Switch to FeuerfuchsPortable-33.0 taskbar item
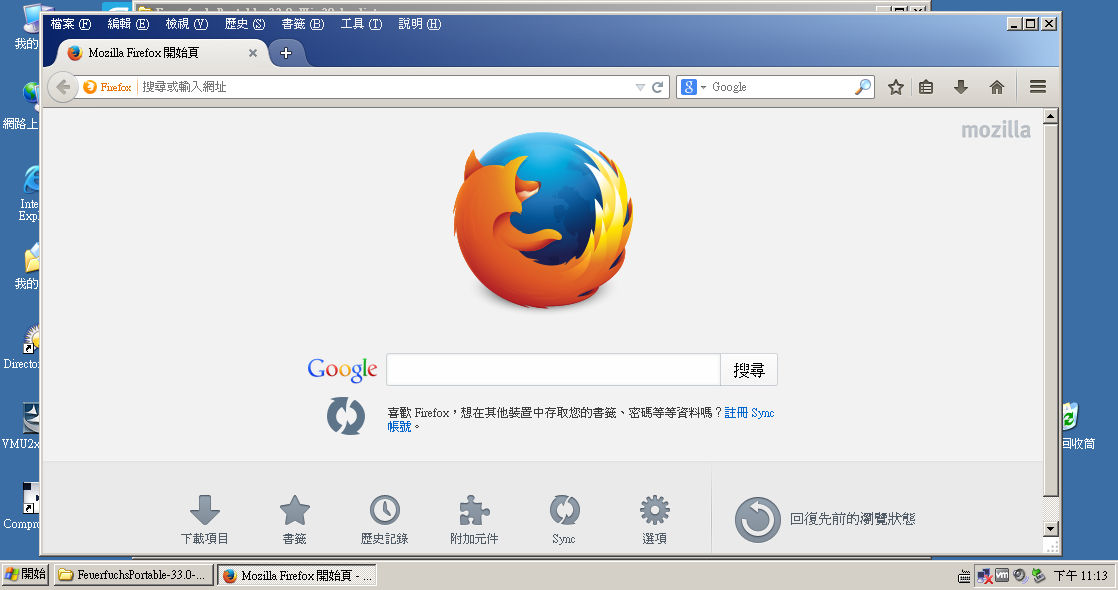The width and height of the screenshot is (1118, 590). point(133,575)
